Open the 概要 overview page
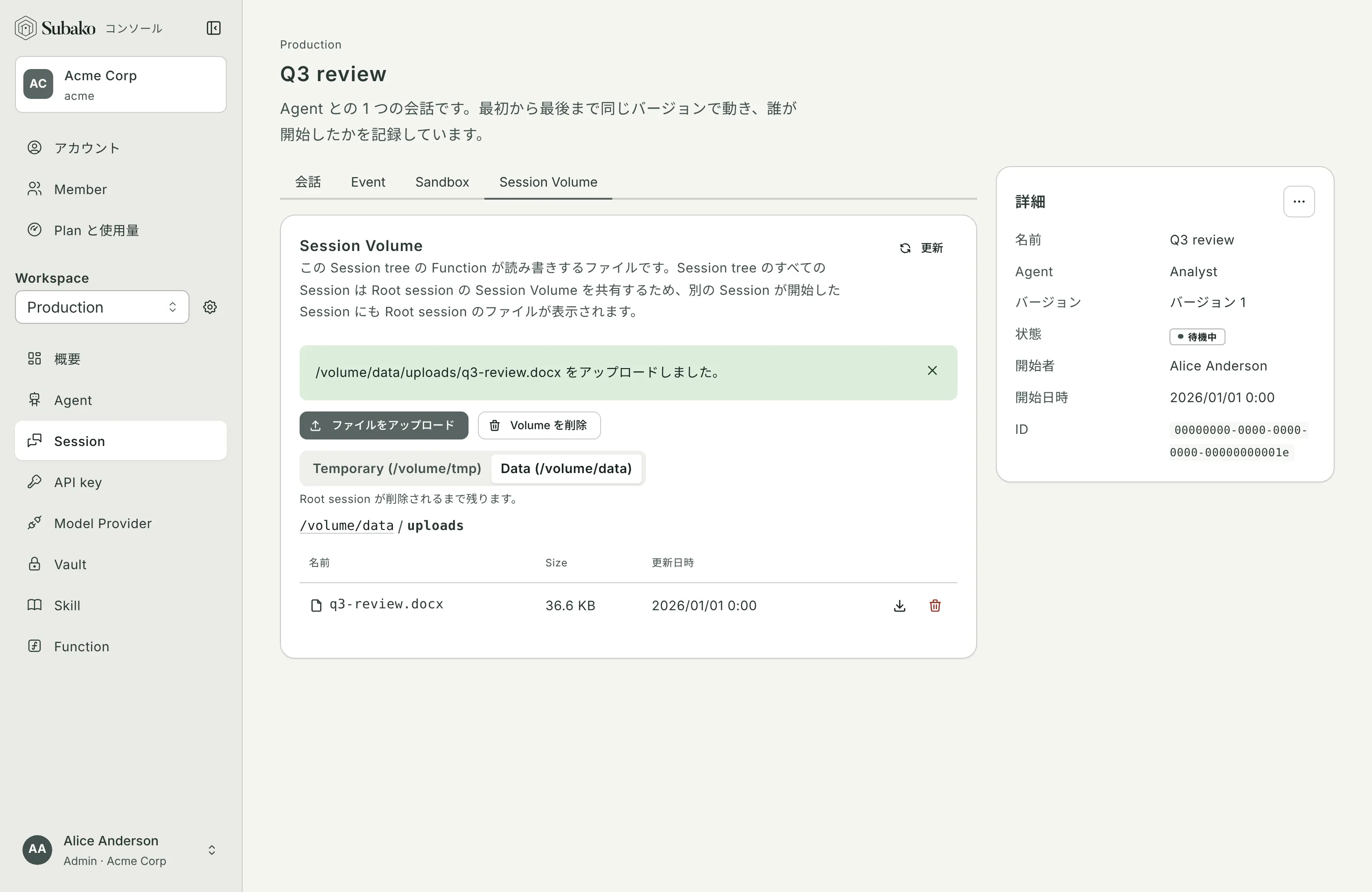The image size is (1372, 892). [120, 358]
